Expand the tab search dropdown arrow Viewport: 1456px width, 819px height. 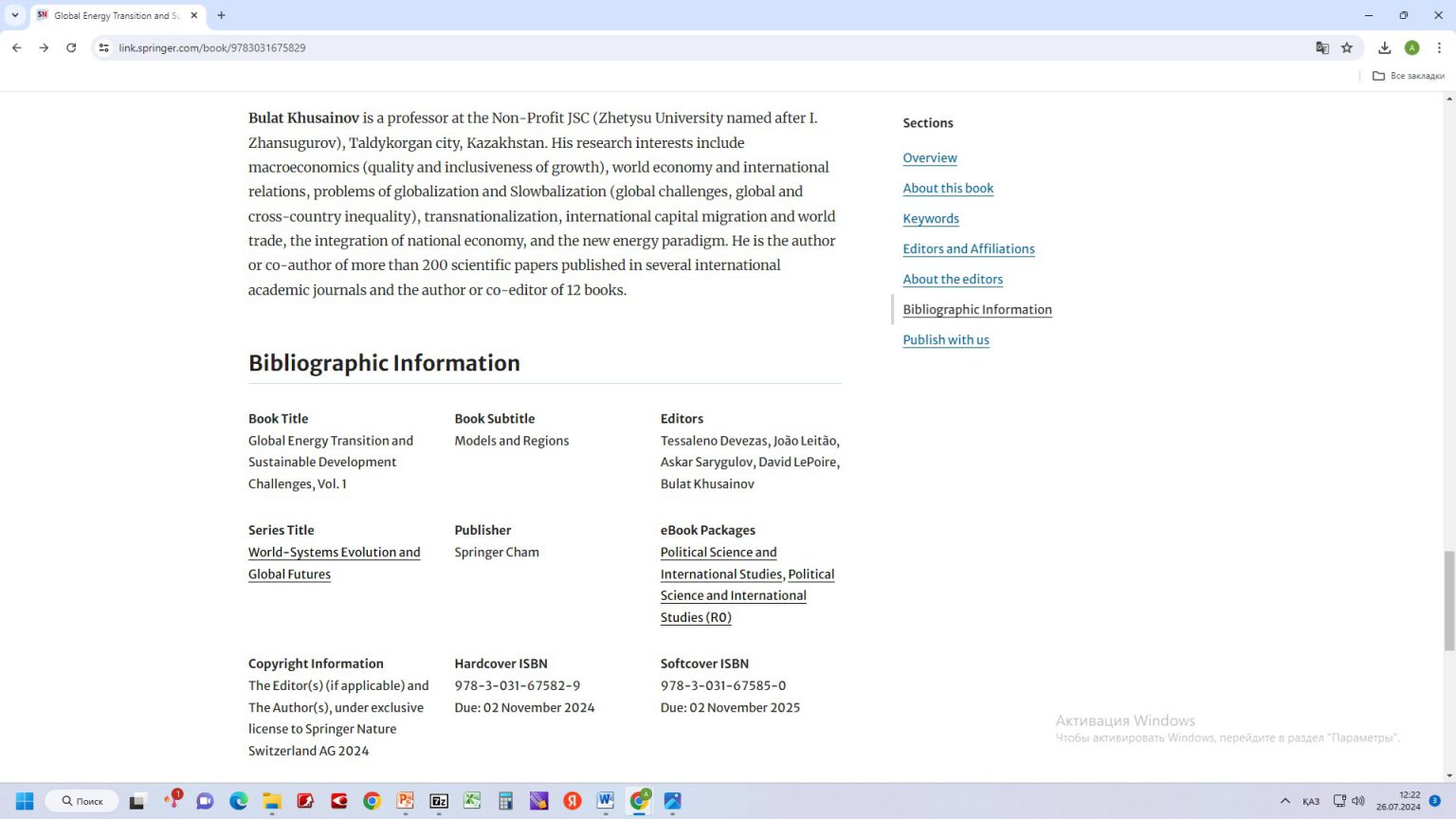point(15,15)
